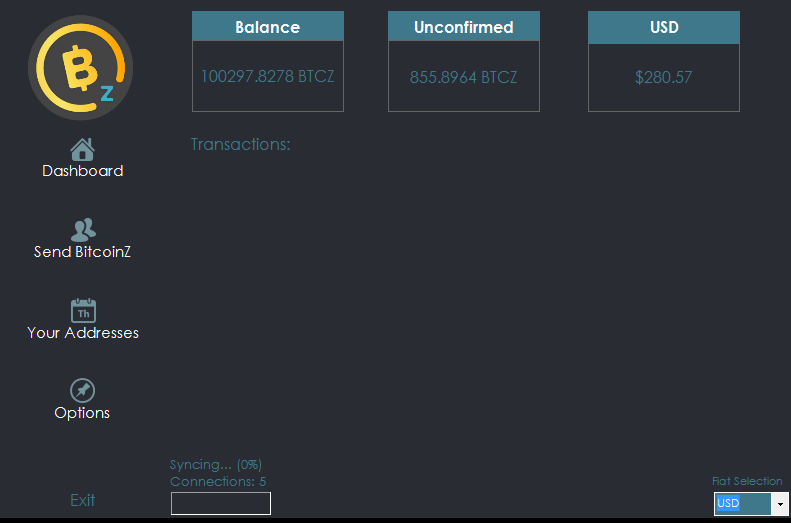Click the Transactions label

point(240,145)
